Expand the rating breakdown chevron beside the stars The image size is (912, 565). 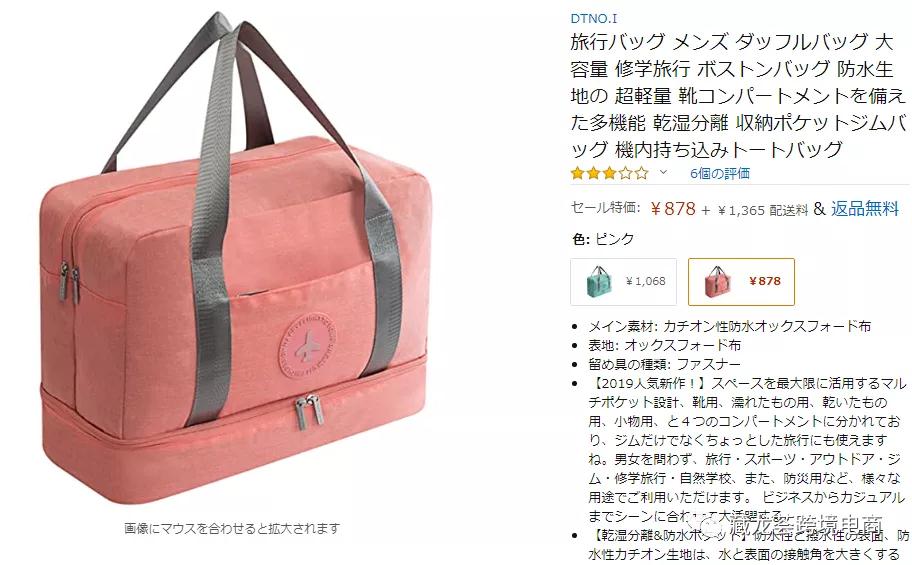(662, 172)
